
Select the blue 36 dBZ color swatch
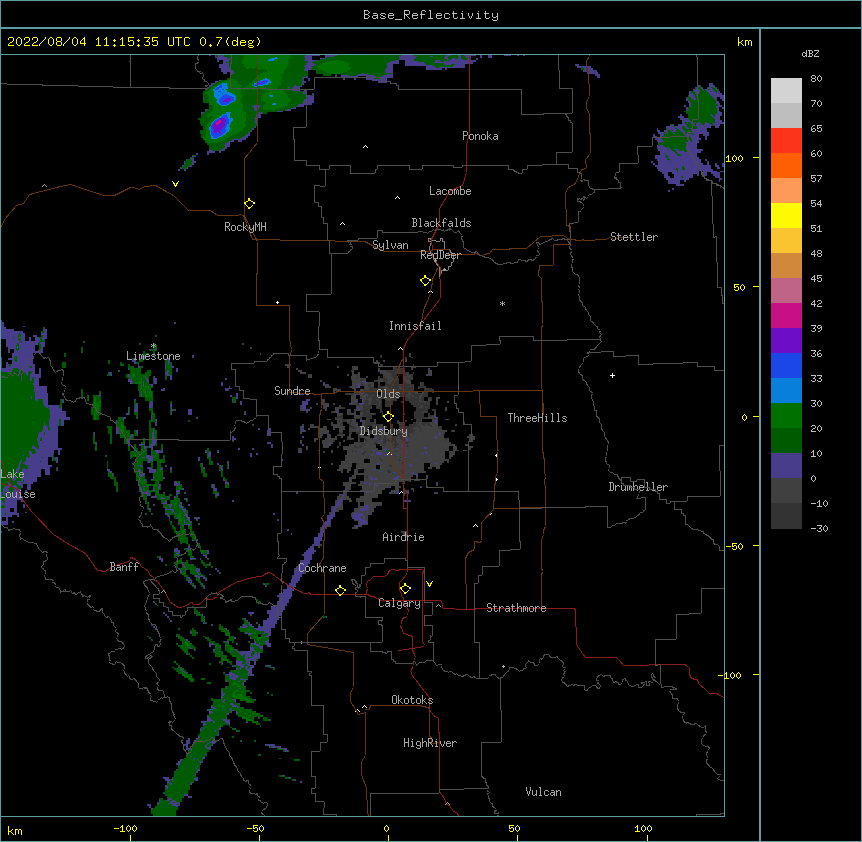786,365
